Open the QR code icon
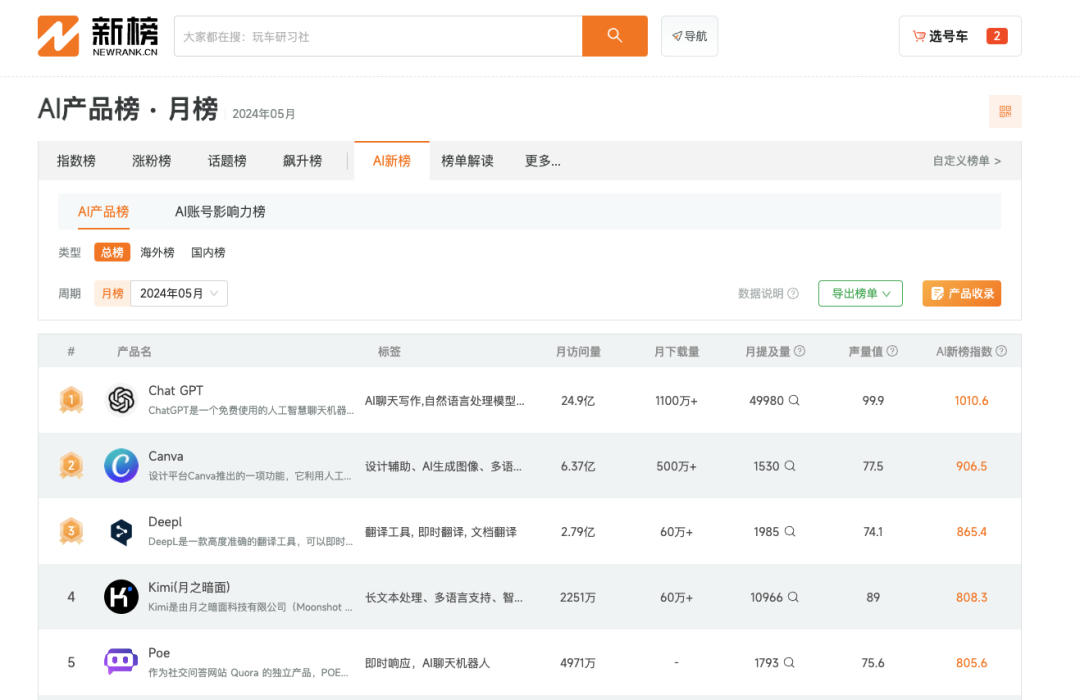This screenshot has height=700, width=1080. [1005, 112]
